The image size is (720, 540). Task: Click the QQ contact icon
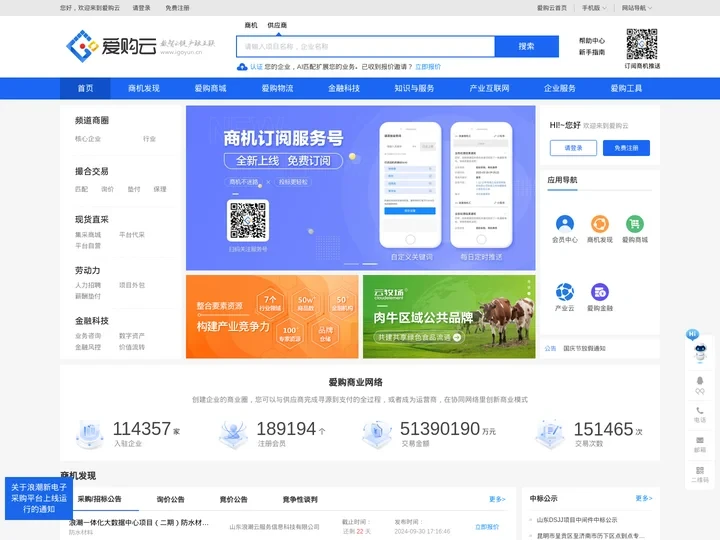pos(700,385)
